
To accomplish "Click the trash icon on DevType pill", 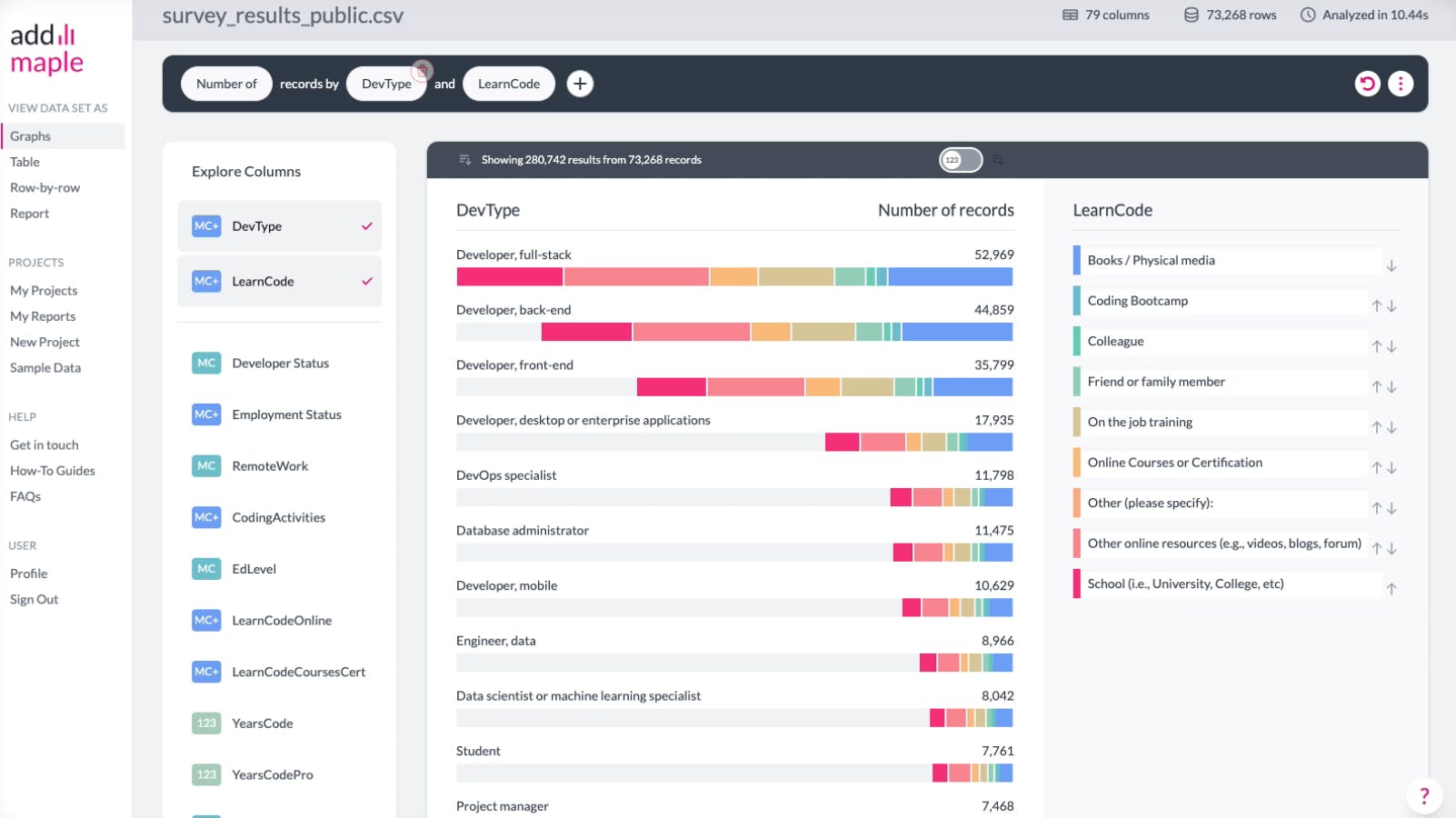I will (x=422, y=70).
